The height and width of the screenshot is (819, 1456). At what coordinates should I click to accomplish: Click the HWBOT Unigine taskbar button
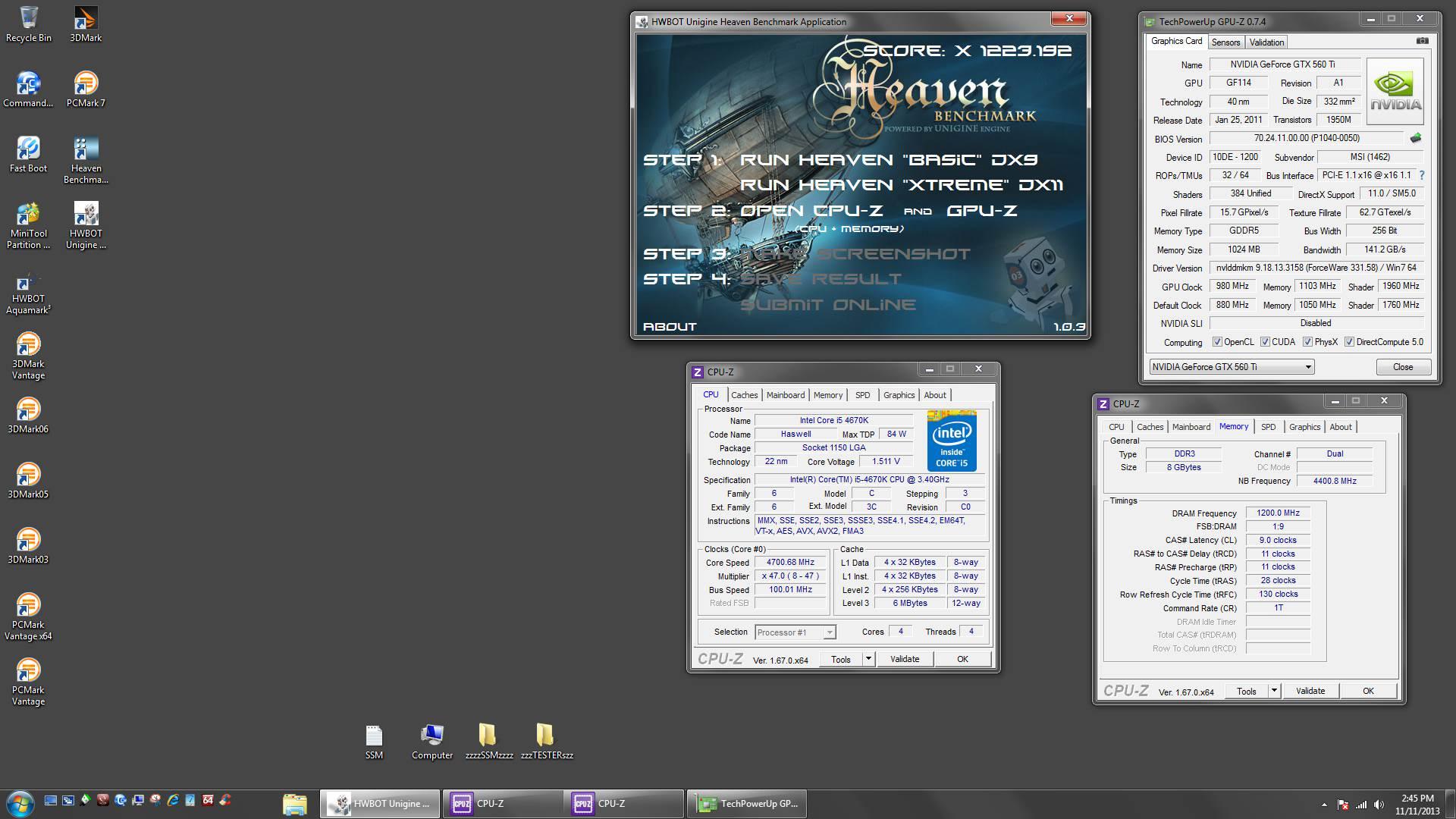tap(380, 804)
